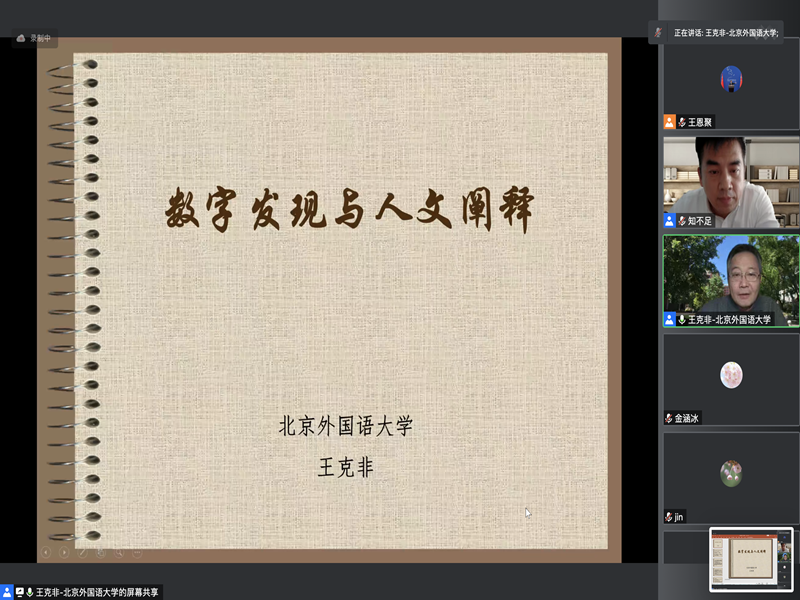This screenshot has width=800, height=600.
Task: Click the 王克非 screen sharing label at bottom
Action: (x=97, y=592)
